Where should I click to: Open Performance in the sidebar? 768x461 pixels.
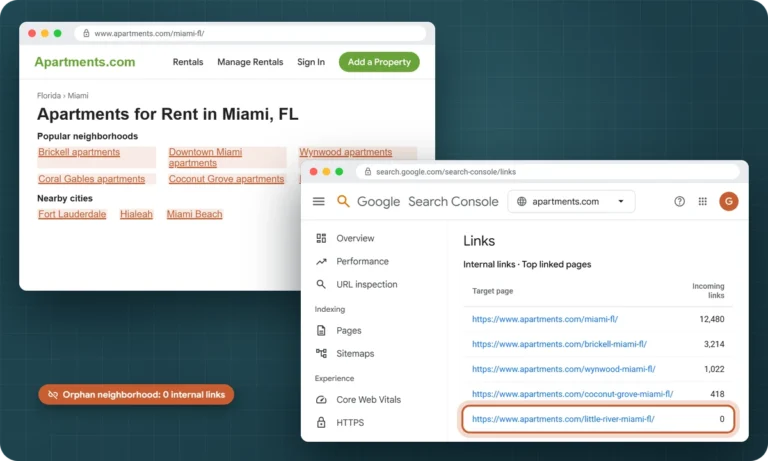[362, 262]
